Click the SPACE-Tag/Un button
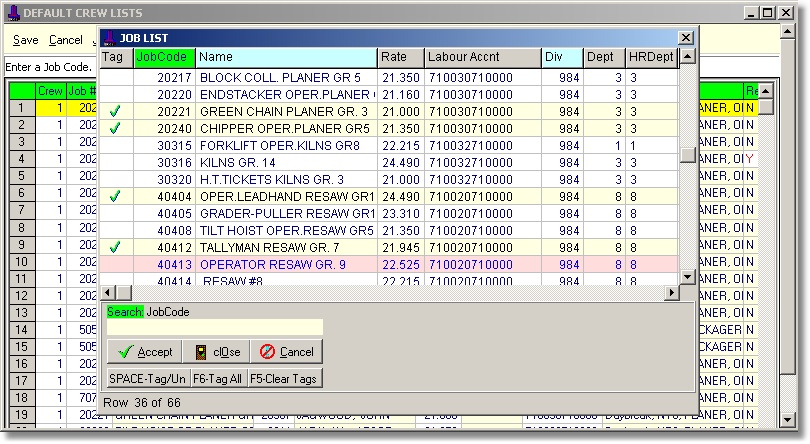The width and height of the screenshot is (810, 444). tap(147, 379)
